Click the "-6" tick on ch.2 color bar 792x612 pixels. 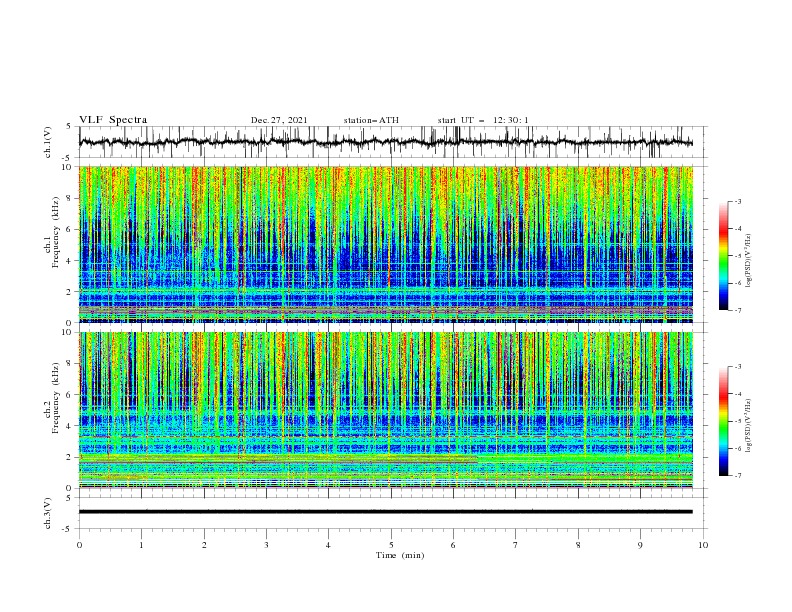tap(737, 448)
